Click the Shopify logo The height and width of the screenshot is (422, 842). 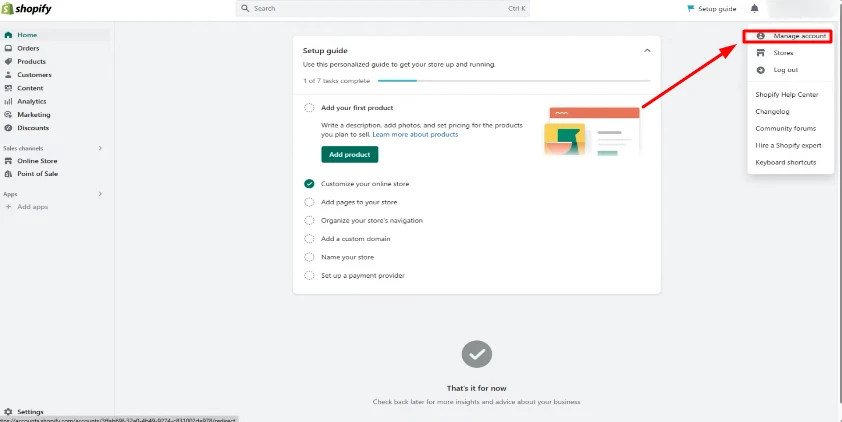click(x=27, y=8)
